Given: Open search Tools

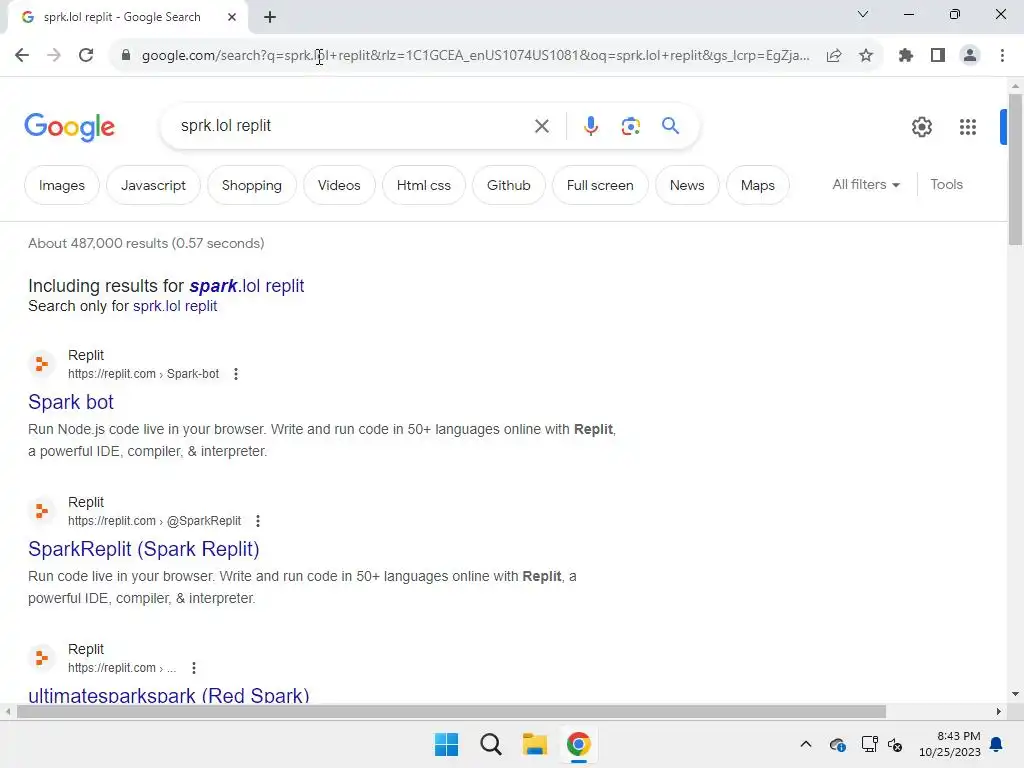Looking at the screenshot, I should point(946,185).
